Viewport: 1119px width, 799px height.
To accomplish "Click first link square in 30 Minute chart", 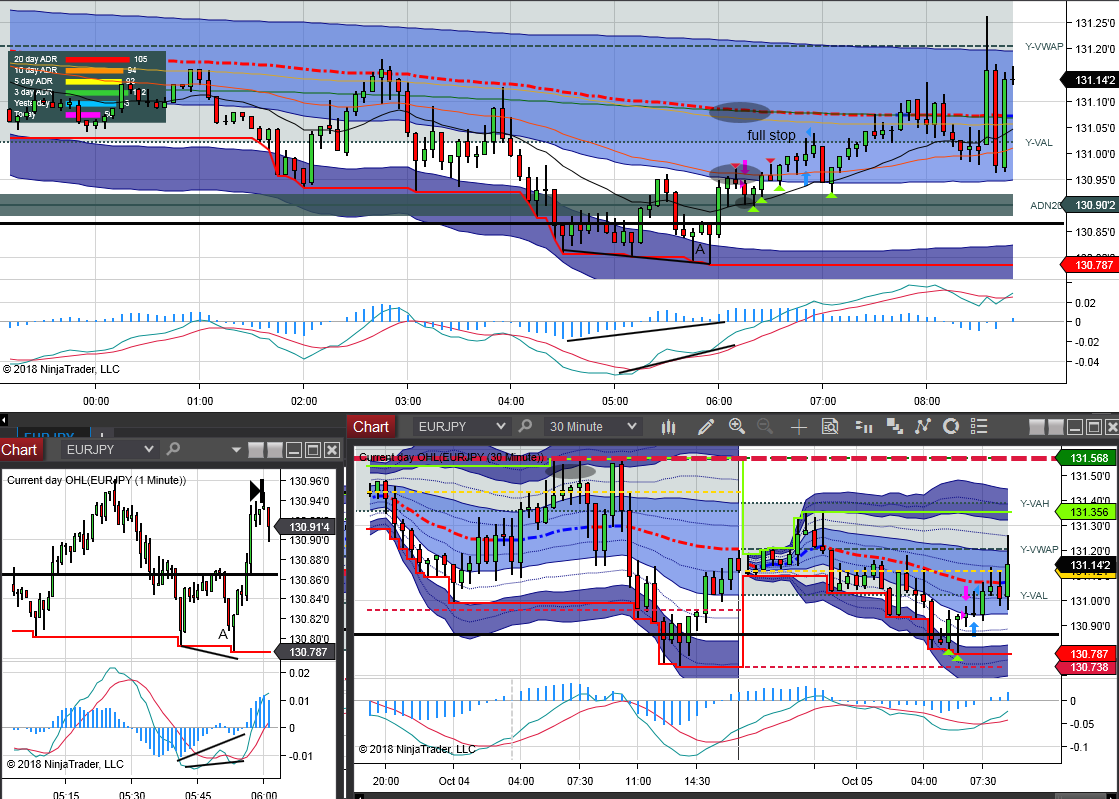I will (x=1038, y=427).
